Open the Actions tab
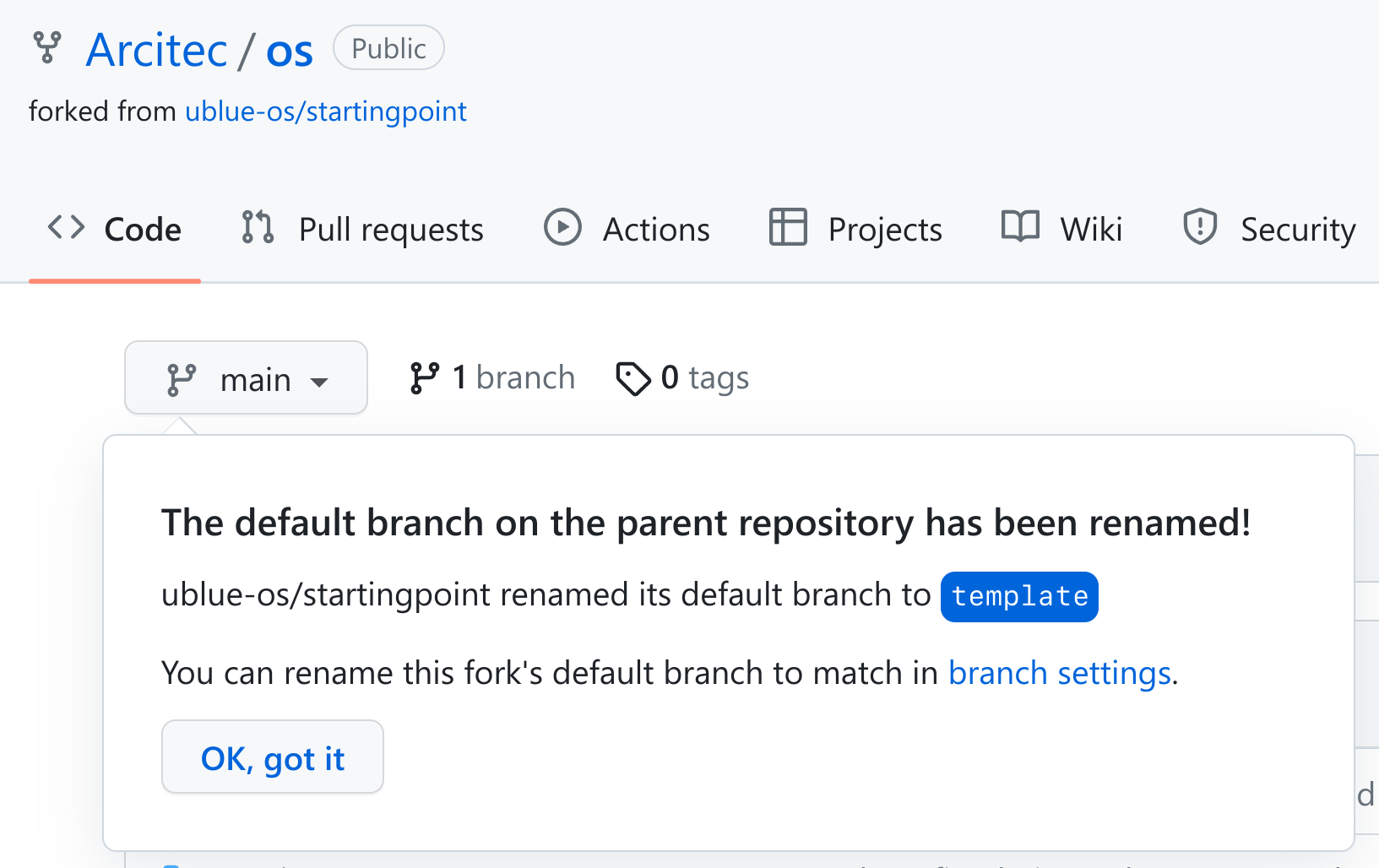Viewport: 1379px width, 868px height. (656, 230)
